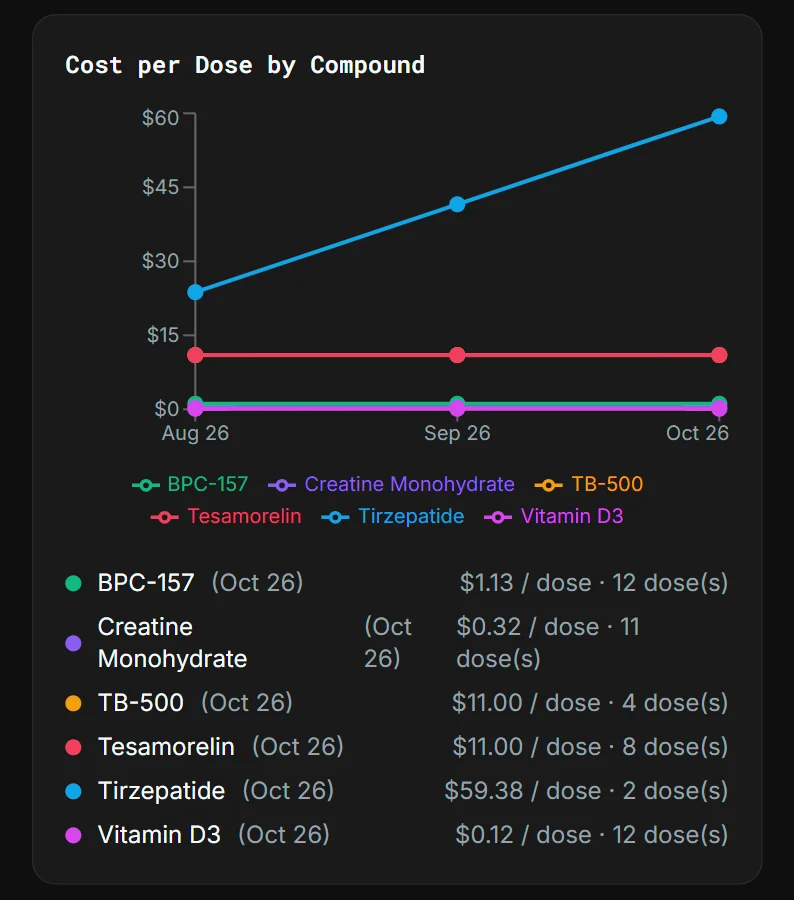Click the $60 y-axis label
The width and height of the screenshot is (794, 900).
coord(161,118)
